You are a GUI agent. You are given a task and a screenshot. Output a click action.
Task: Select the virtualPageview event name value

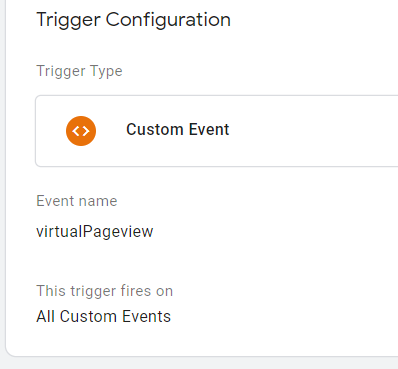tap(95, 232)
